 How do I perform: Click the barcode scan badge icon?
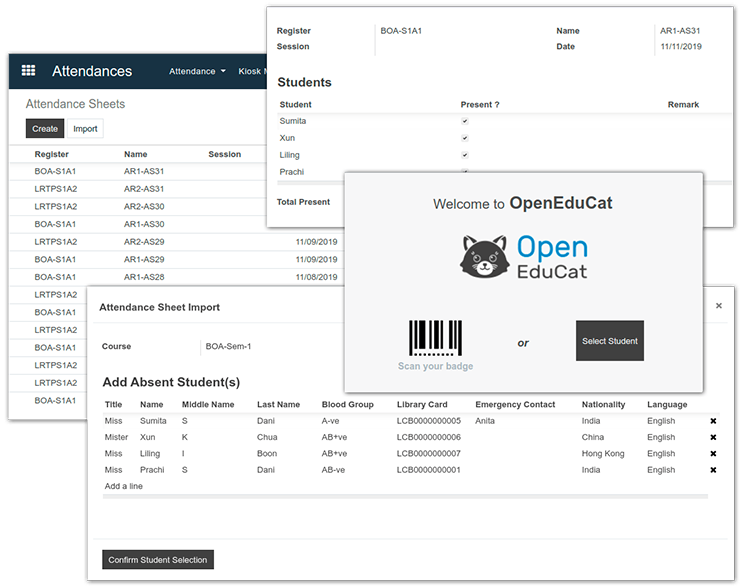point(435,338)
